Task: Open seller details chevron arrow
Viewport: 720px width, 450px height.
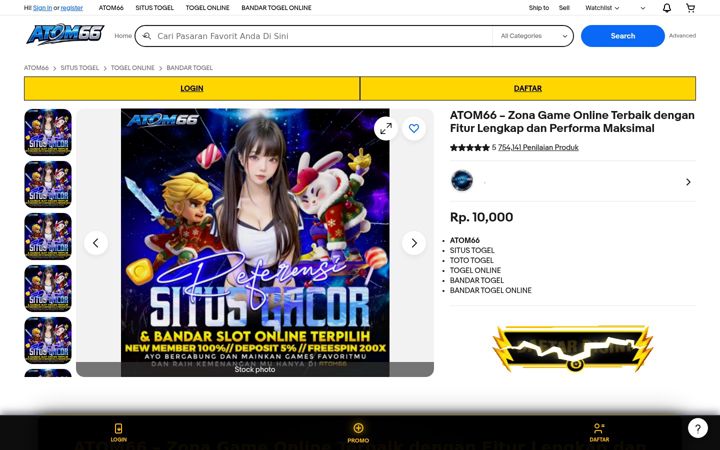Action: pyautogui.click(x=688, y=182)
